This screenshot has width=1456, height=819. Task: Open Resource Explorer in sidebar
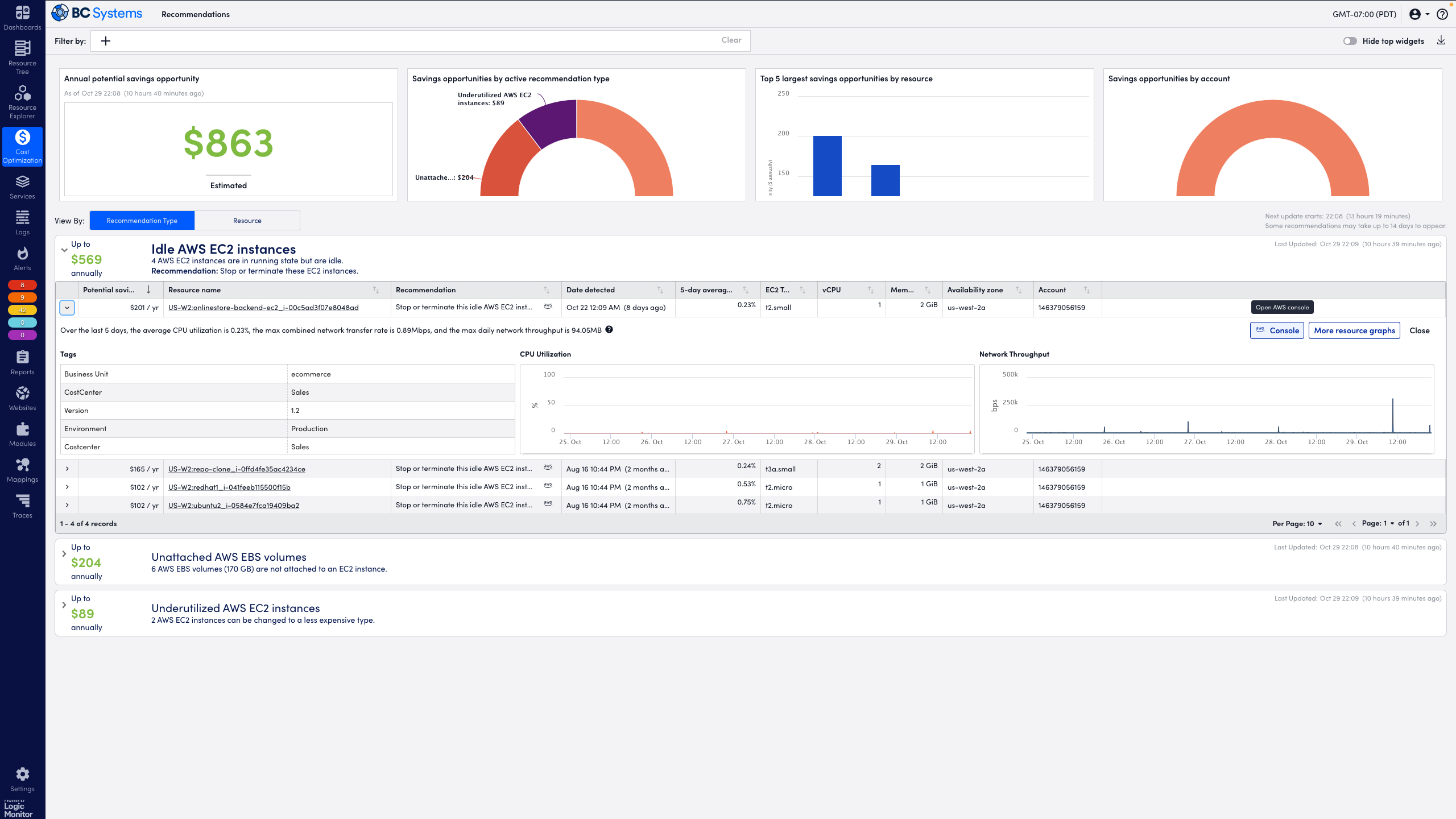[22, 102]
